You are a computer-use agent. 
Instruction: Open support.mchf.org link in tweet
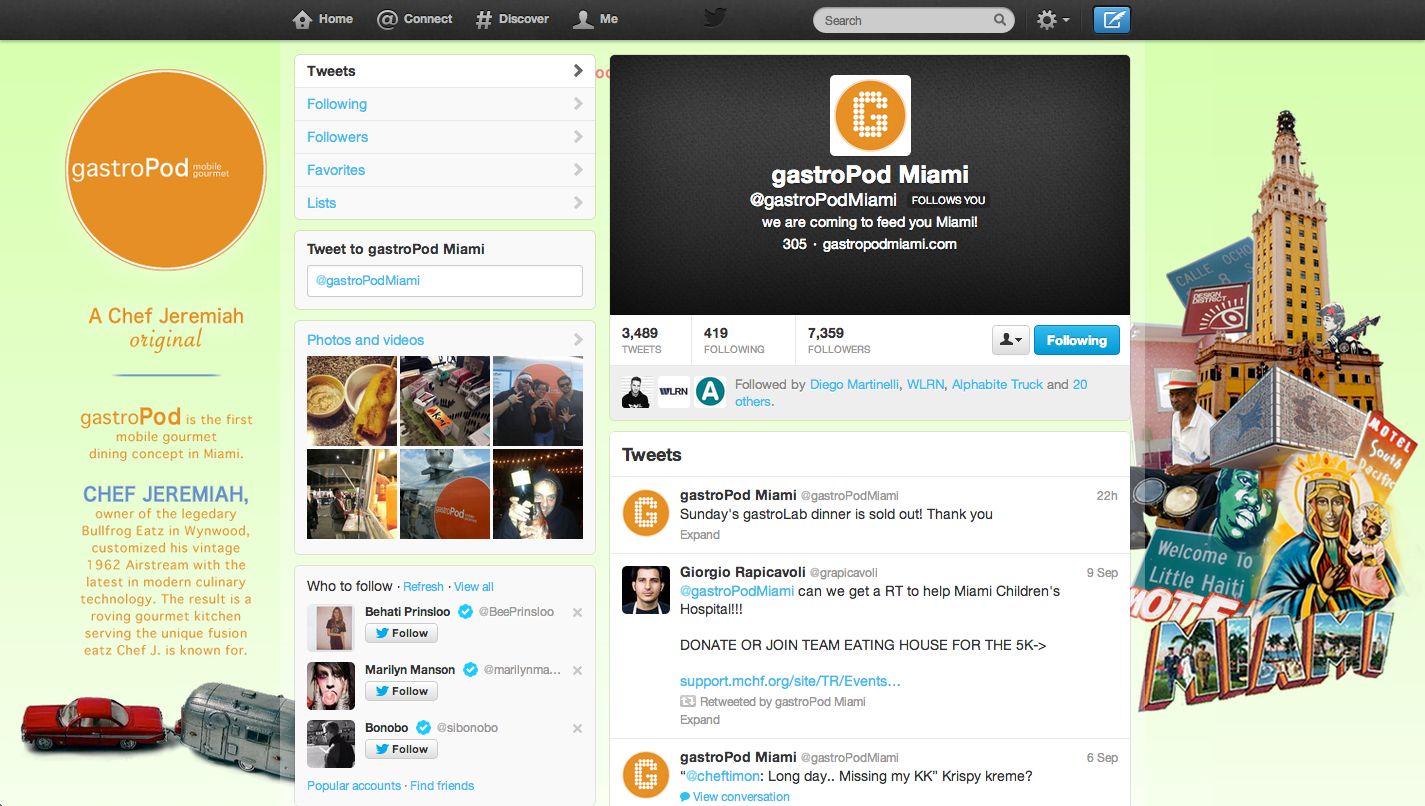(x=790, y=681)
